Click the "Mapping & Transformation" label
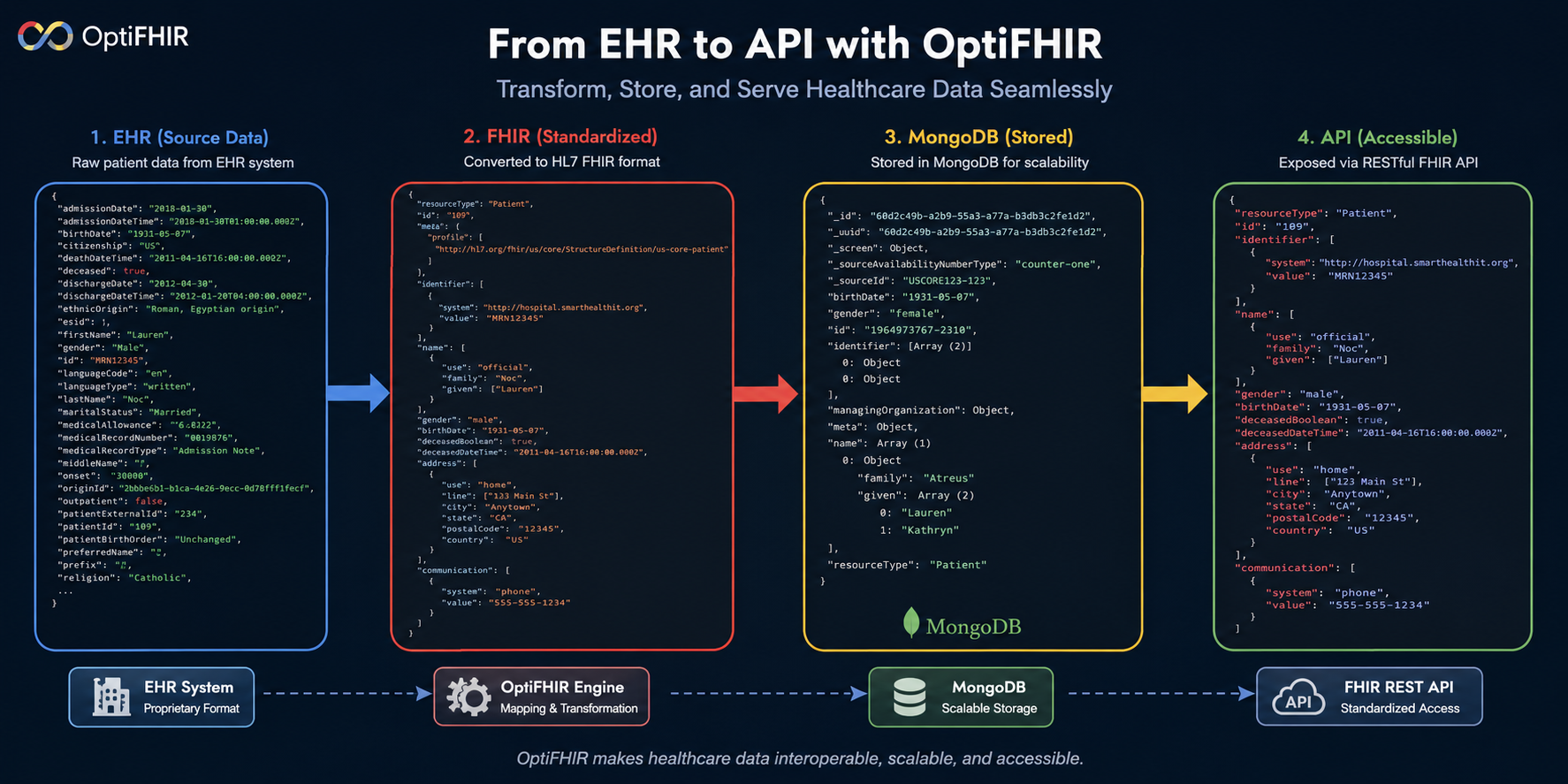The width and height of the screenshot is (1568, 784). [569, 709]
